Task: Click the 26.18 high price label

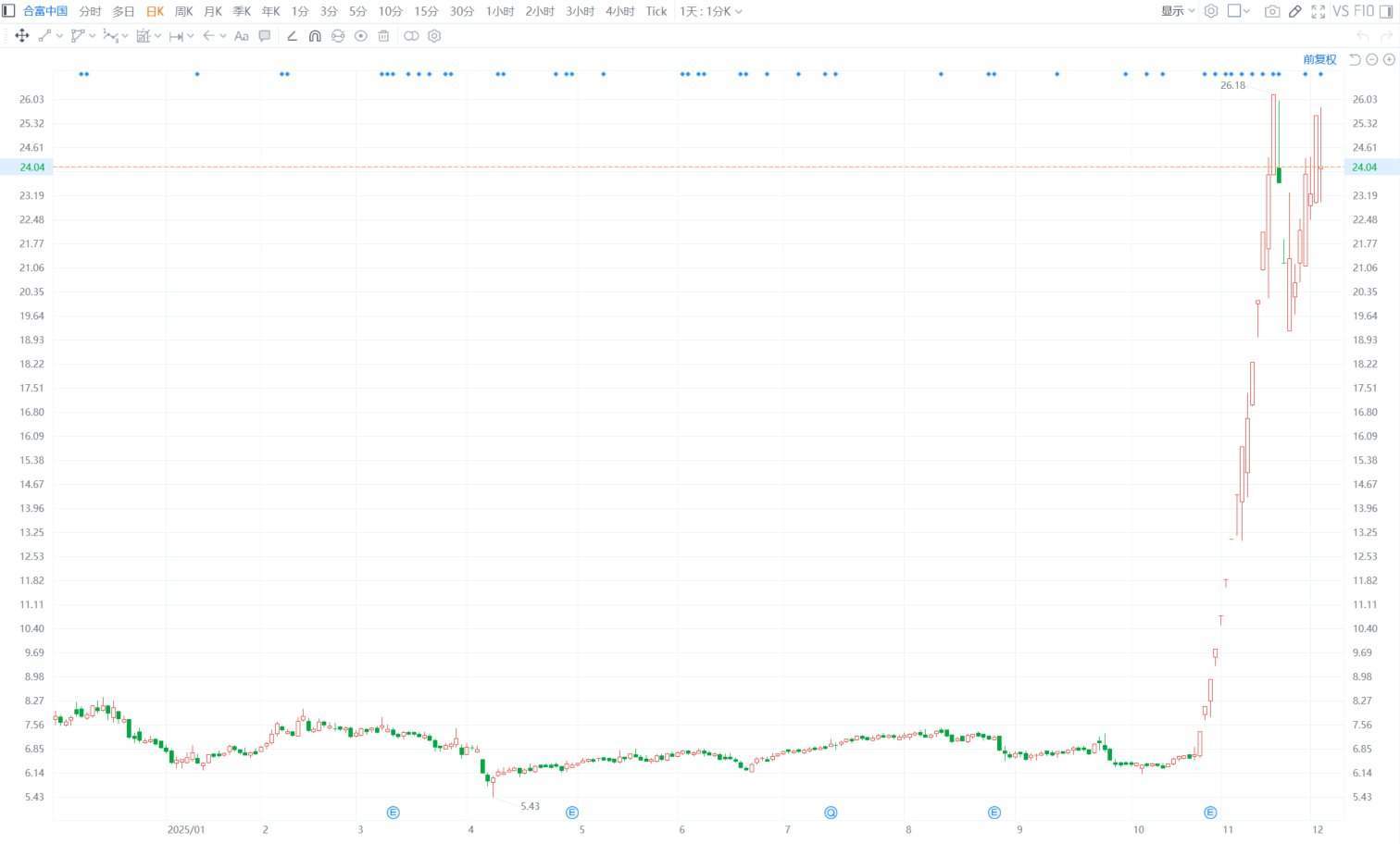Action: (x=1232, y=85)
